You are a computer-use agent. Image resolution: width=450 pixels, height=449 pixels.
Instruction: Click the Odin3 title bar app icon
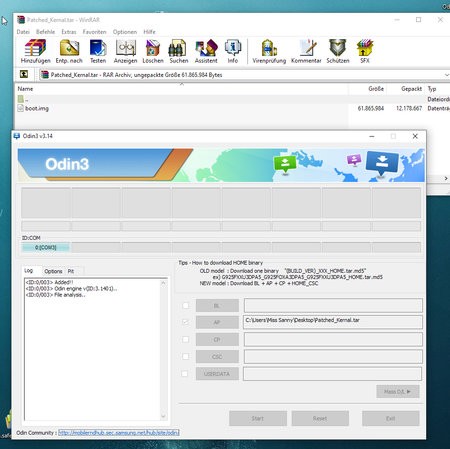17,136
